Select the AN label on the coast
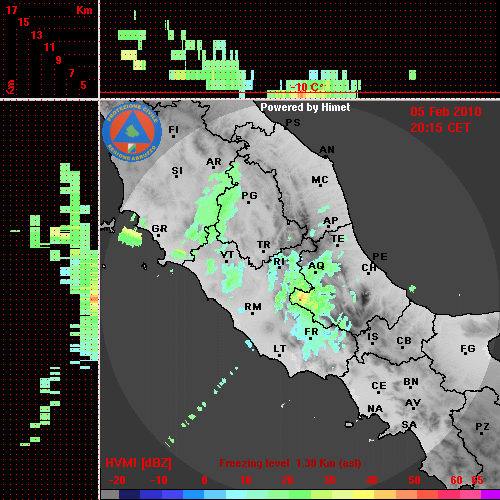The height and width of the screenshot is (500, 500). tap(327, 150)
